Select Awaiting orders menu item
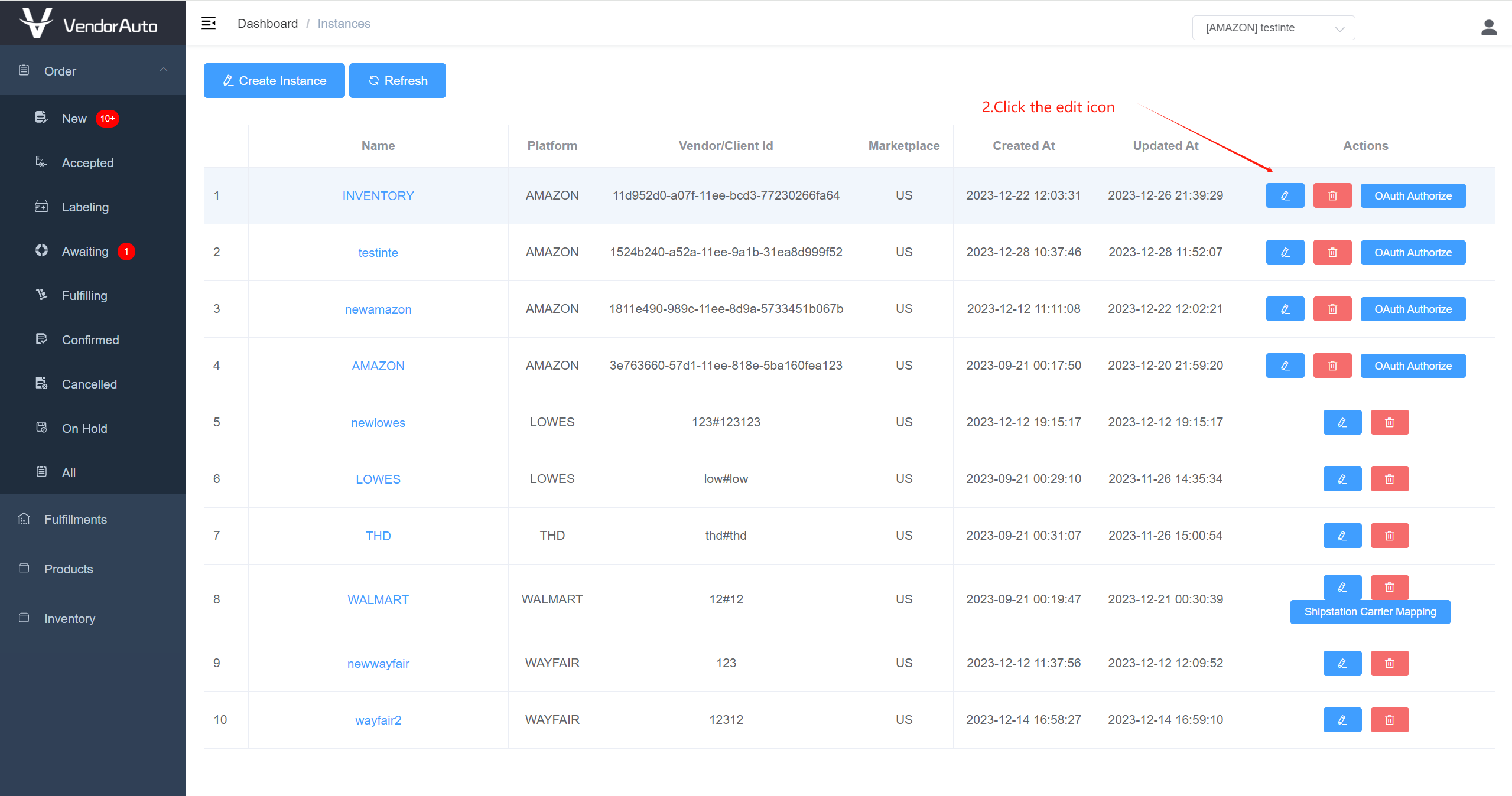 pyautogui.click(x=85, y=252)
